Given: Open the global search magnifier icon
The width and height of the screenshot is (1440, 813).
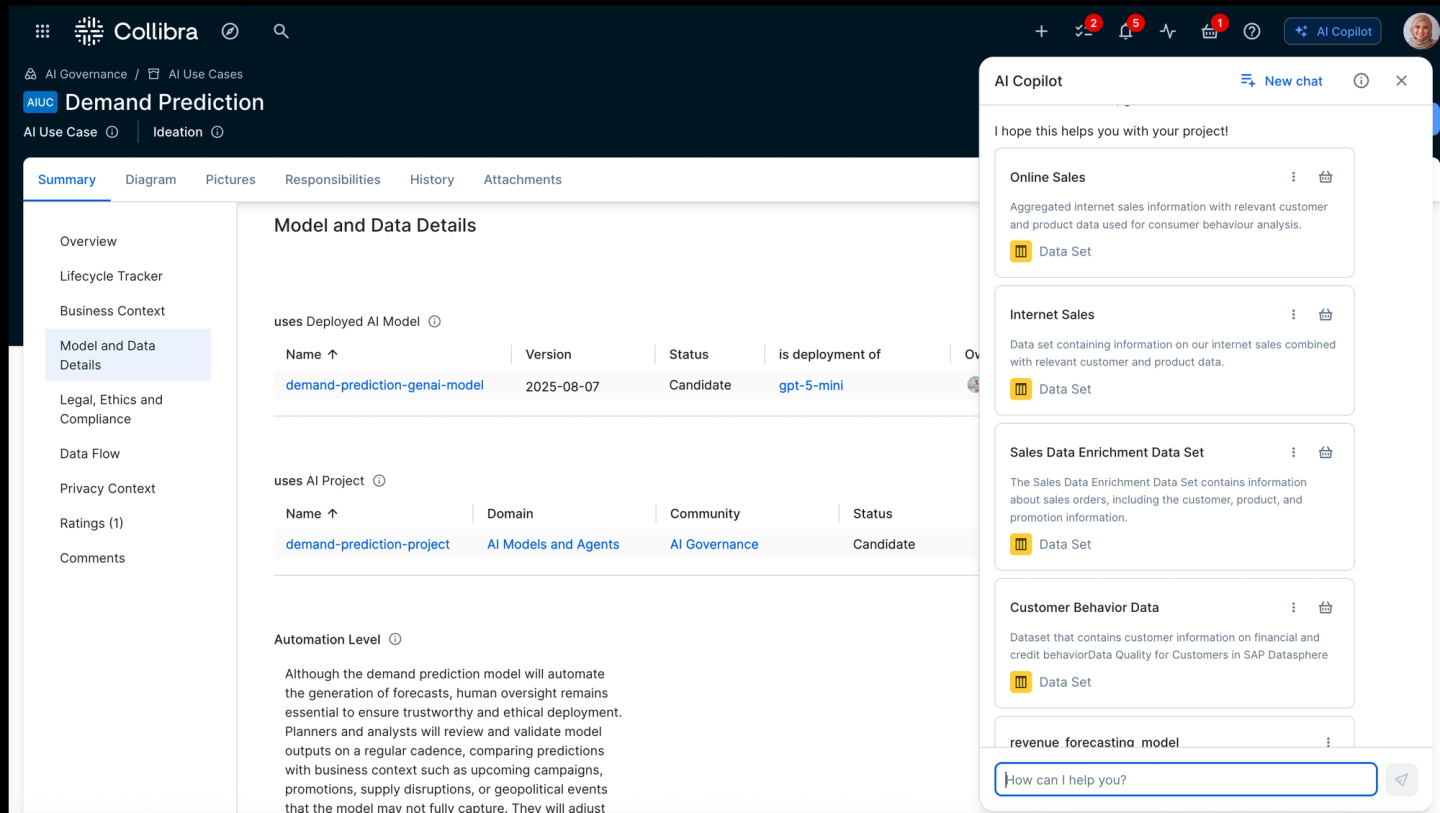Looking at the screenshot, I should [281, 31].
